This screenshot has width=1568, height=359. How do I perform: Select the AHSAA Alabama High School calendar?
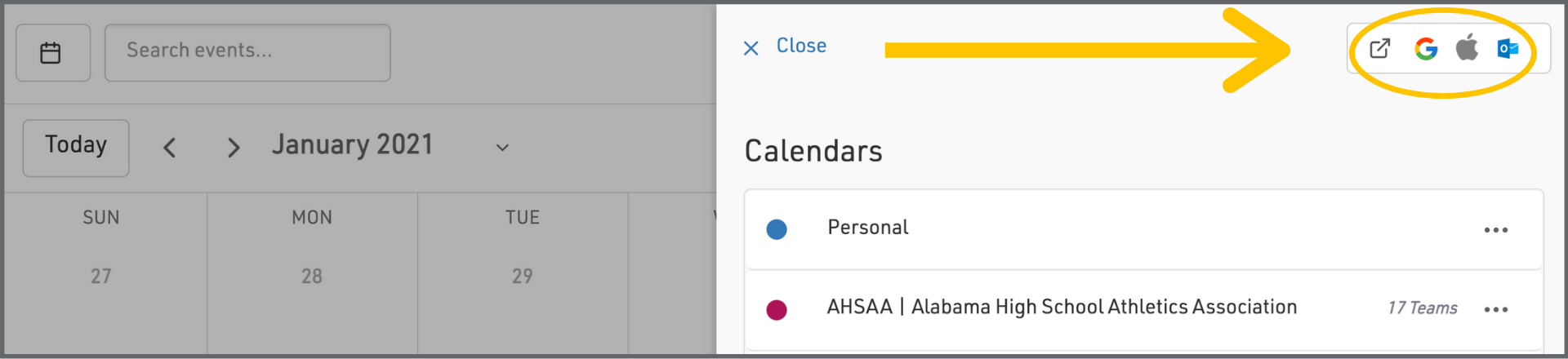(1061, 307)
